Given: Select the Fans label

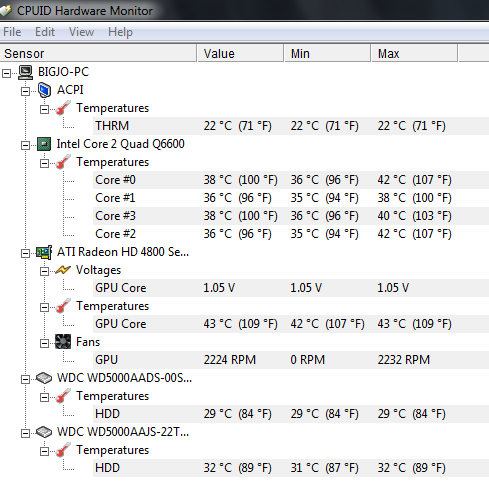Looking at the screenshot, I should pos(88,342).
